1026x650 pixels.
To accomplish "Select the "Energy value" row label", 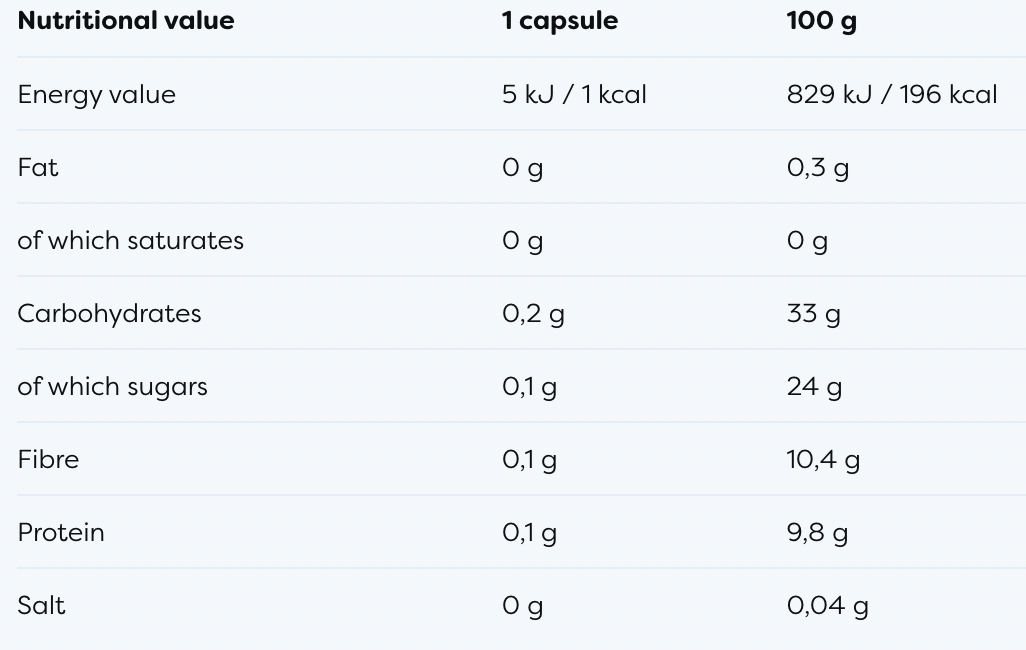I will (x=97, y=95).
